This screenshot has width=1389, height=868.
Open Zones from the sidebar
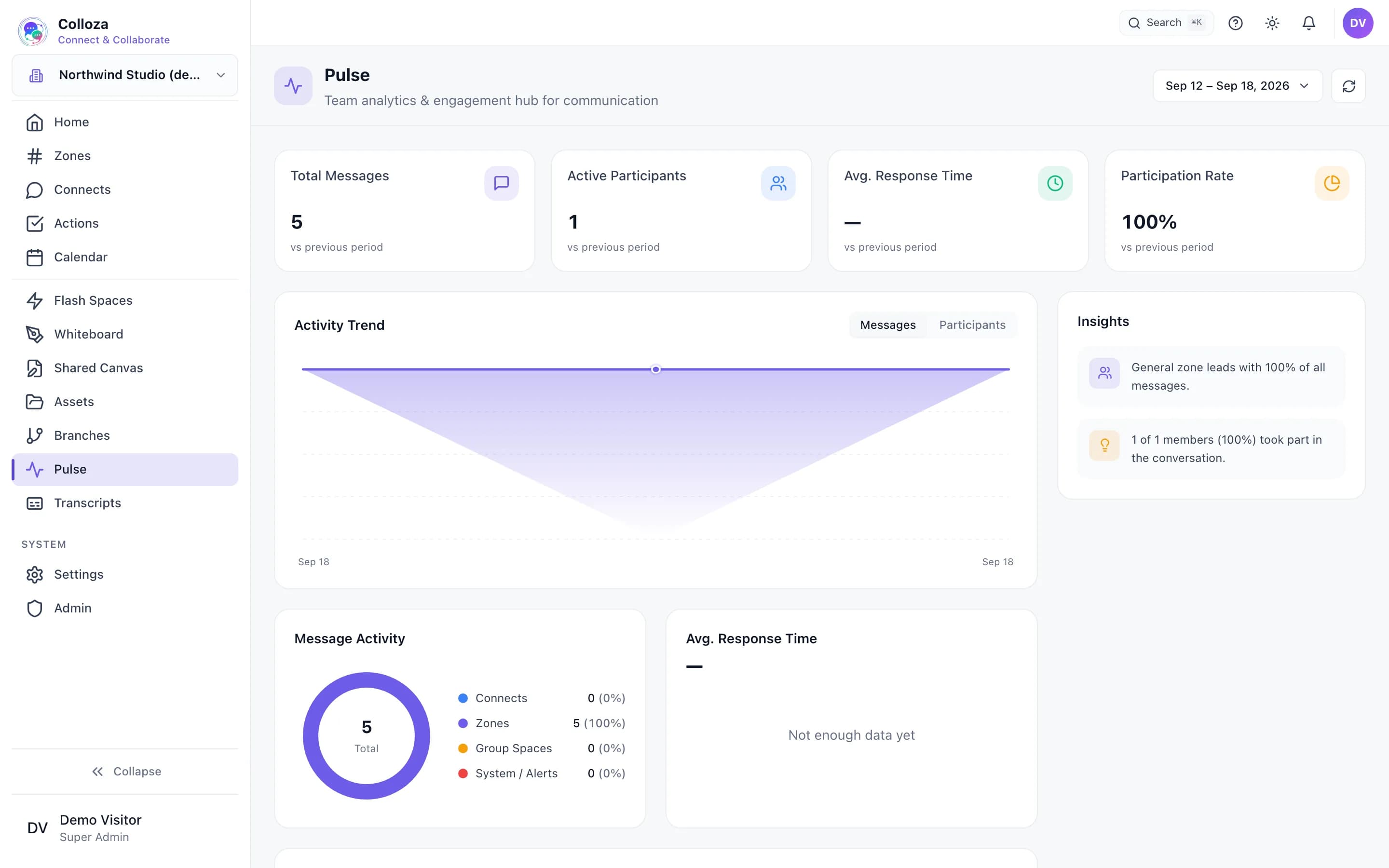(124, 156)
